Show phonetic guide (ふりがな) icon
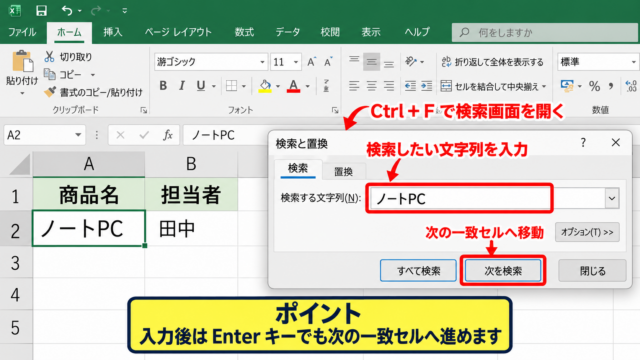Screen dimensions: 640x360 tap(326, 86)
